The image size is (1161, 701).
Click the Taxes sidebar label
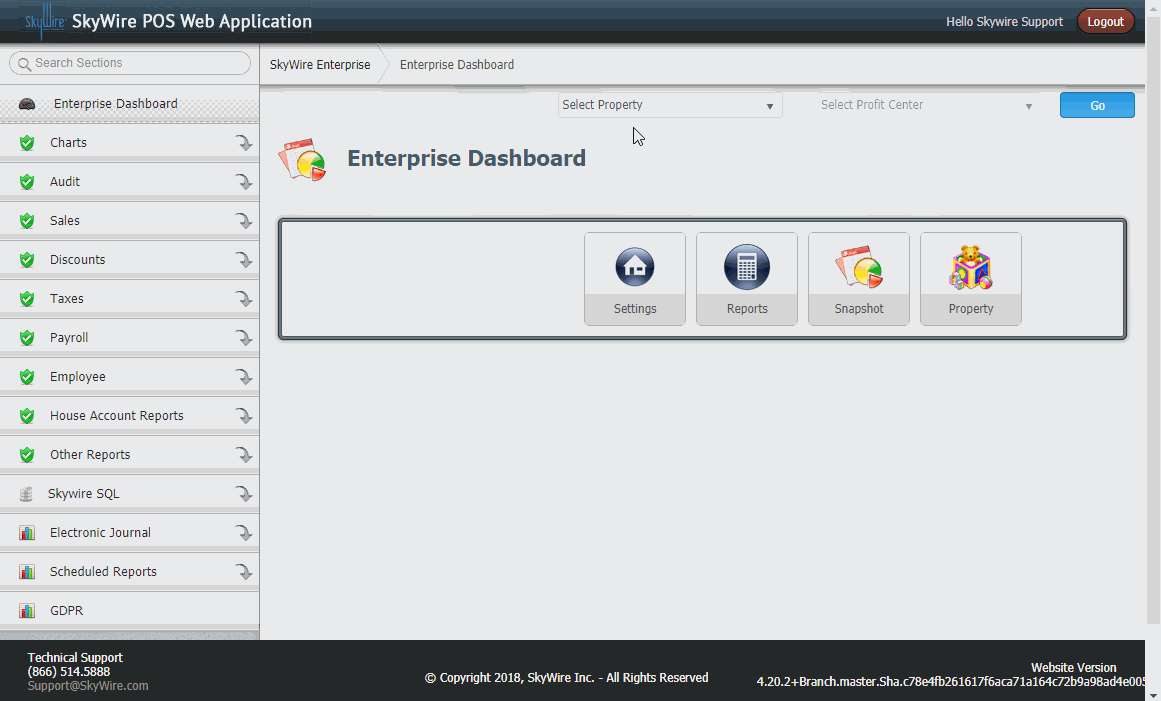coord(67,299)
